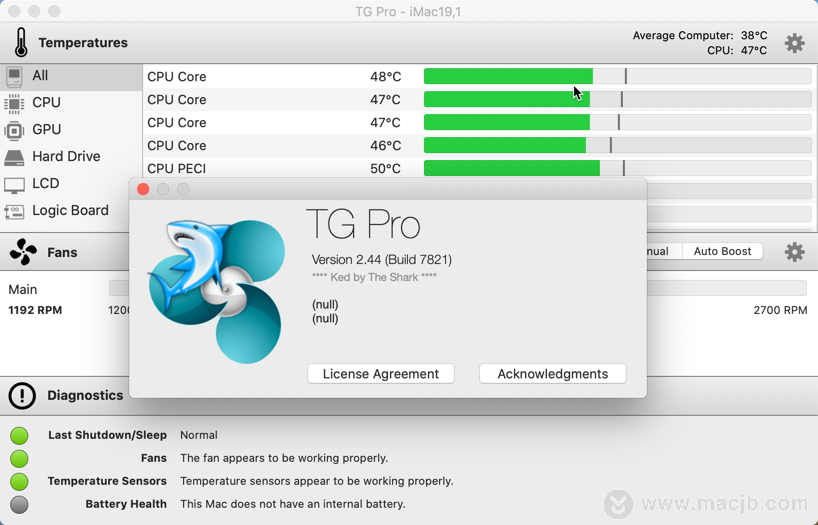Click the CPU PECI sensor label
The width and height of the screenshot is (818, 525).
coord(176,169)
